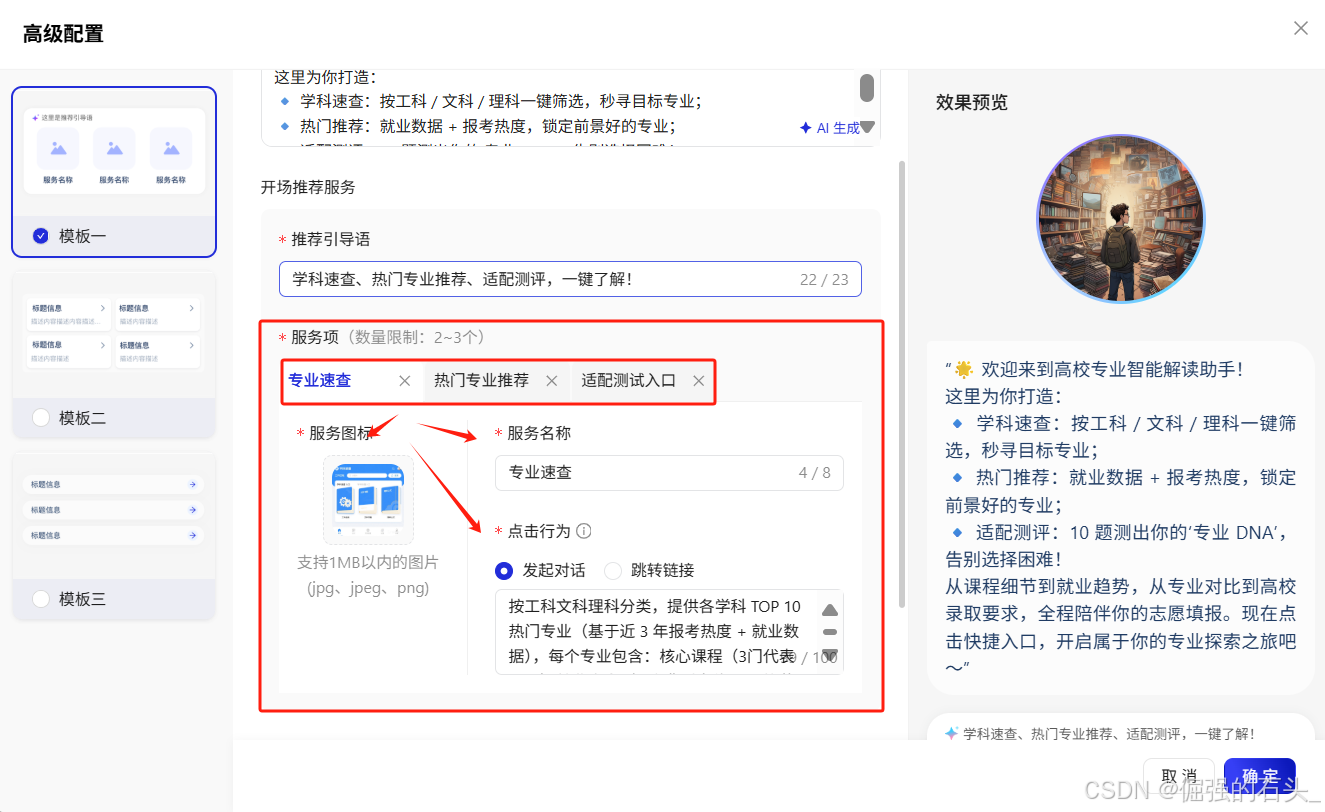Remove the 适配测试入口 service via its X icon
1325x812 pixels.
[698, 380]
